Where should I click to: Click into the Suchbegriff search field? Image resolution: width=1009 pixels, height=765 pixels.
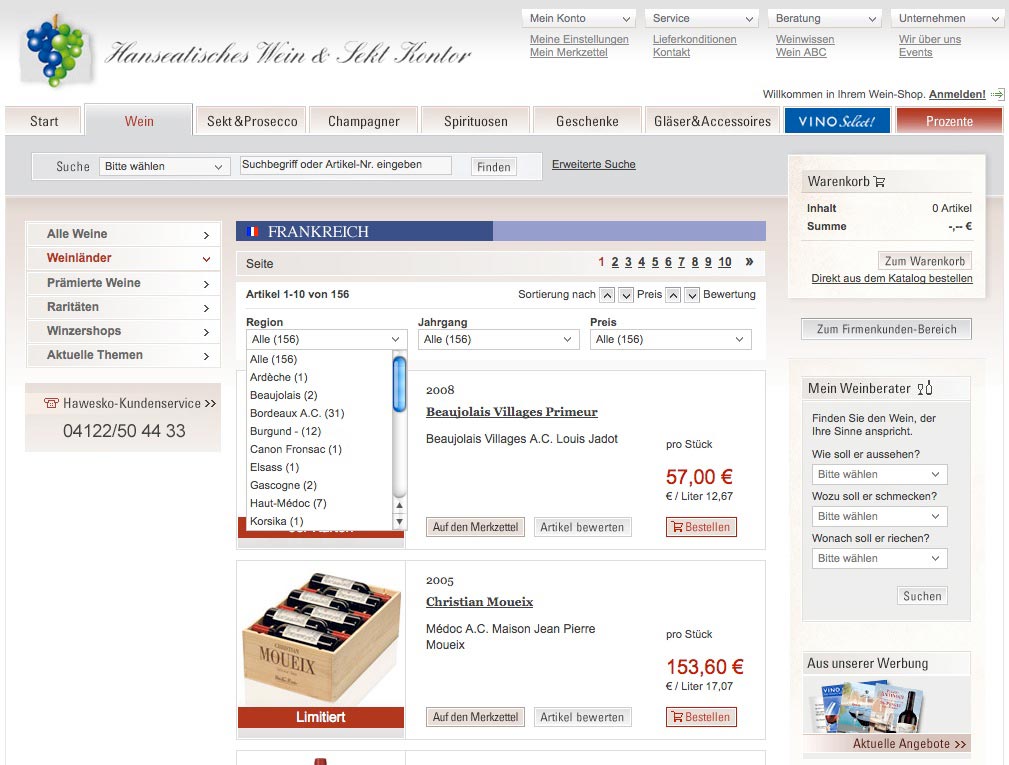tap(346, 165)
